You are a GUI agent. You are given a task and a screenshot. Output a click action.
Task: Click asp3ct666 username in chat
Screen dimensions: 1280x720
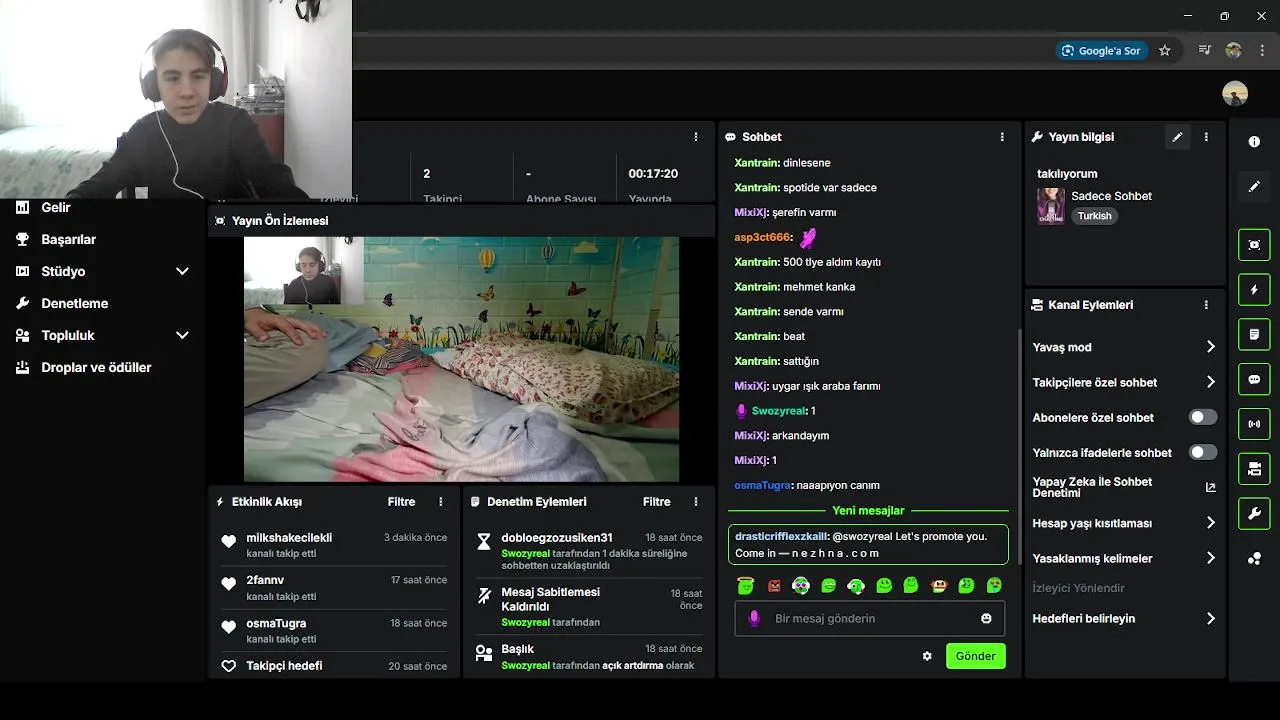(x=763, y=237)
